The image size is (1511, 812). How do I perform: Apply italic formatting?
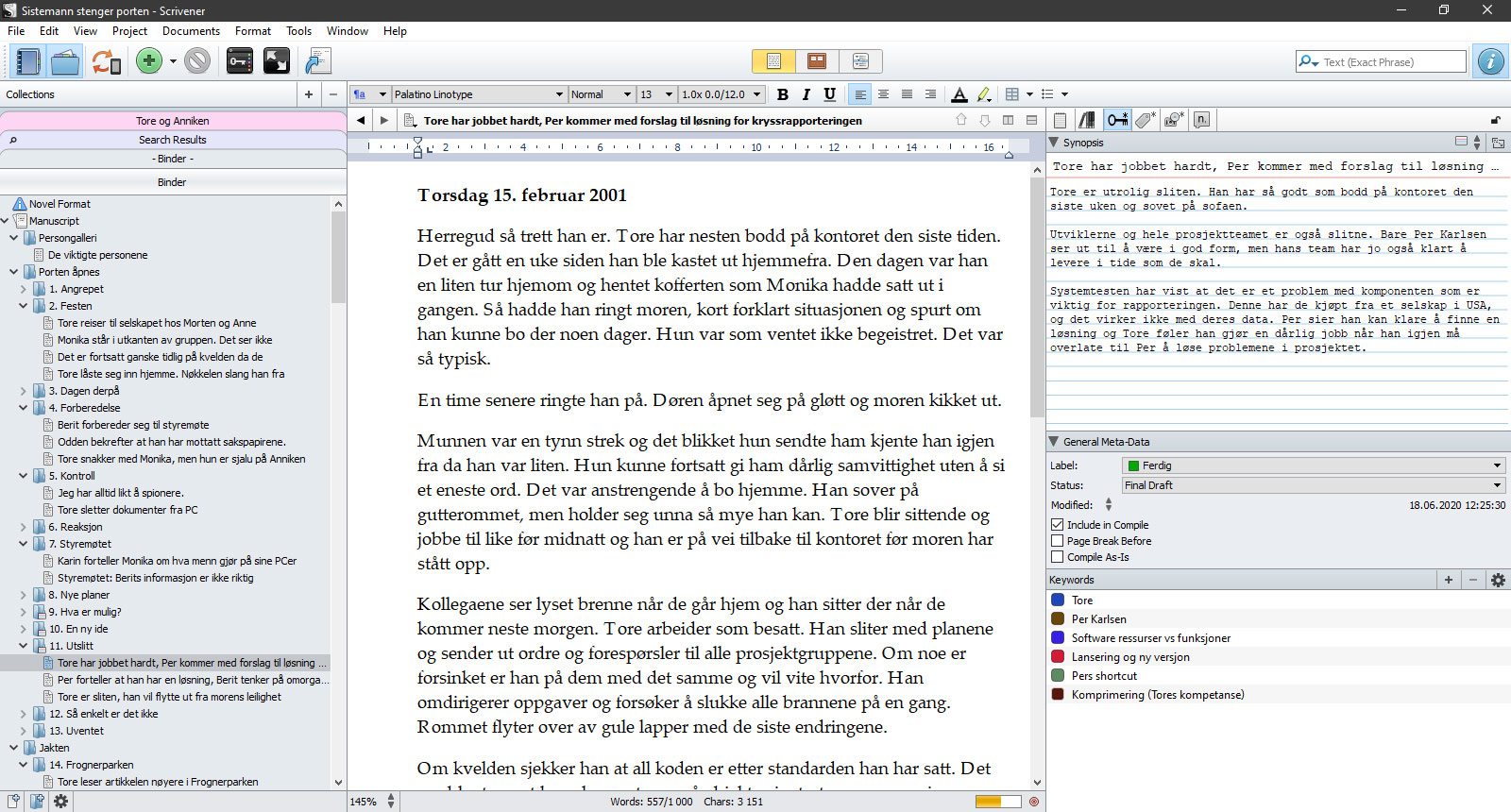tap(806, 94)
